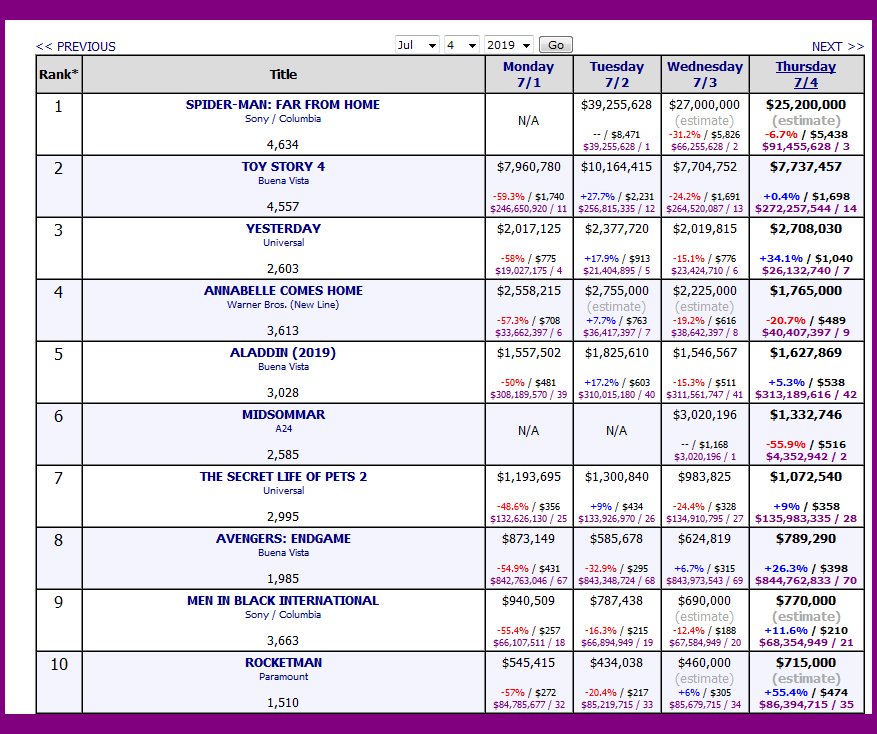View The Secret Life of Pets 2
The image size is (877, 734).
283,476
